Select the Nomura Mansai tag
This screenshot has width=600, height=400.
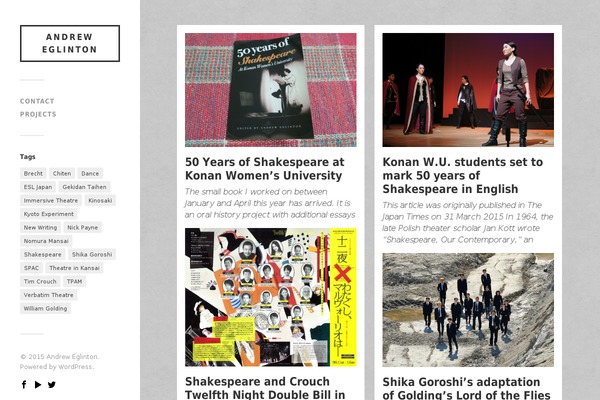tap(46, 241)
